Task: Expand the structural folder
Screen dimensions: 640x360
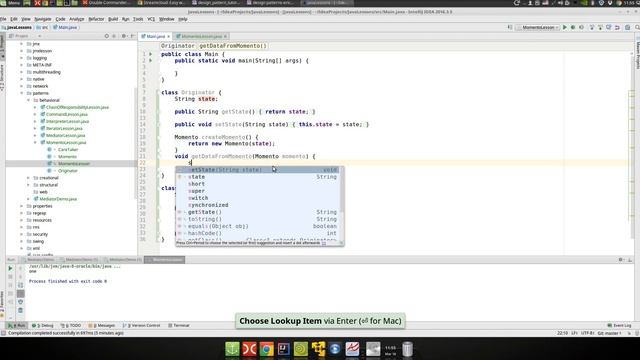Action: [29, 185]
